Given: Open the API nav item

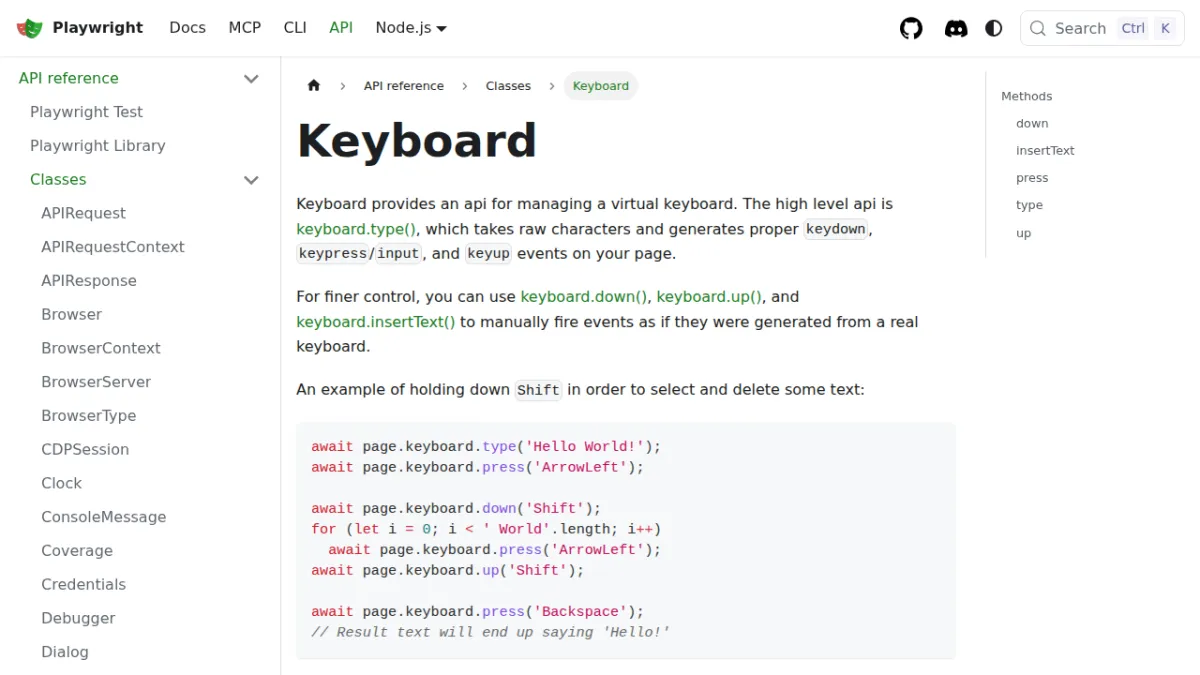Looking at the screenshot, I should [x=341, y=28].
